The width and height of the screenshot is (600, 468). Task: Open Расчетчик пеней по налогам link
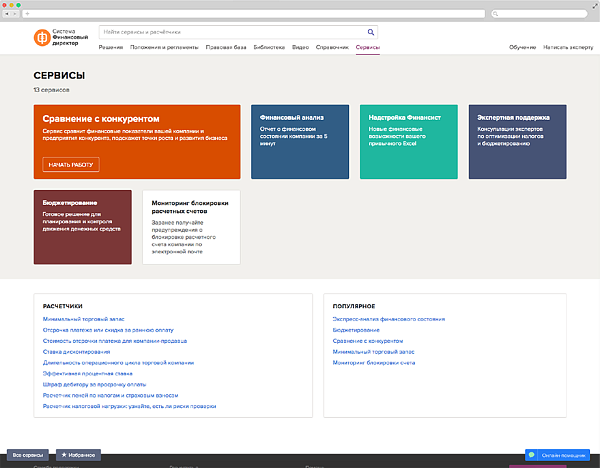point(110,395)
